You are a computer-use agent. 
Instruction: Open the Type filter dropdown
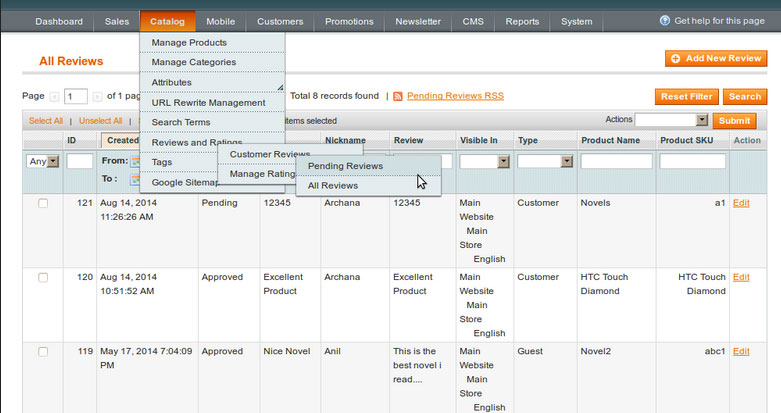[545, 161]
